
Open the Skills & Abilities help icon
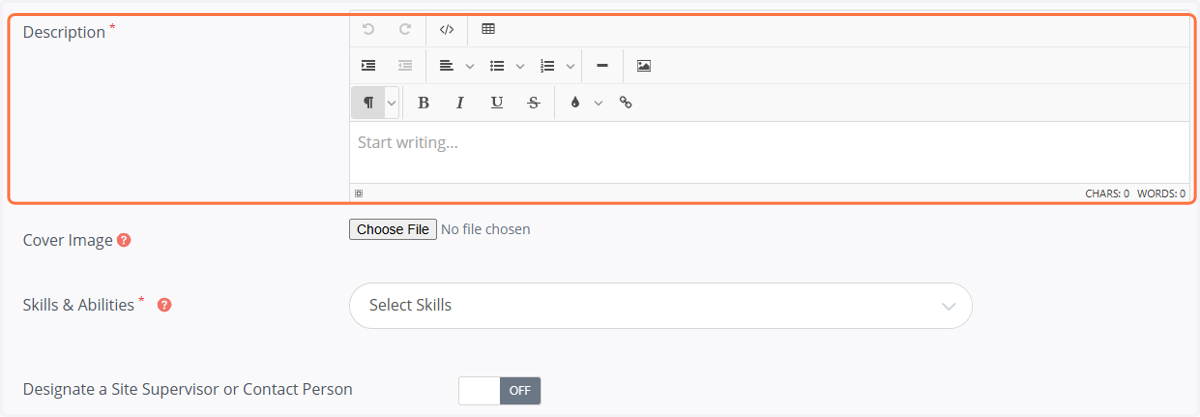click(x=165, y=305)
